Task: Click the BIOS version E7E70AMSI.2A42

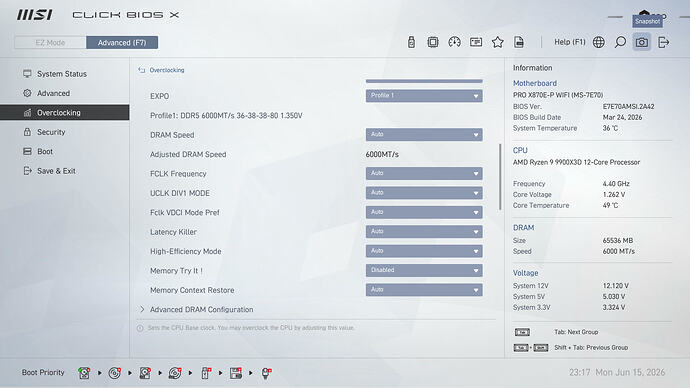Action: 628,106
